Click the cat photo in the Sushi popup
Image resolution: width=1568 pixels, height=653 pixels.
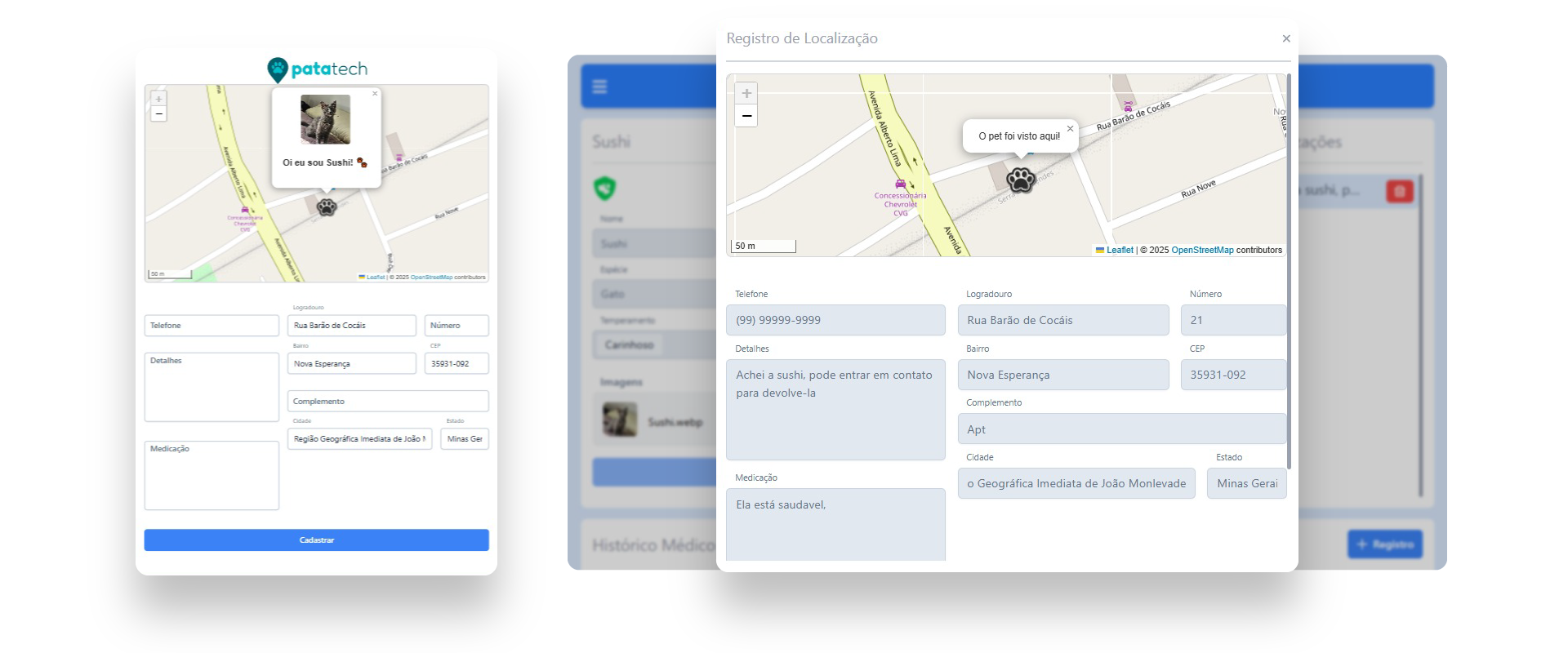(x=325, y=120)
